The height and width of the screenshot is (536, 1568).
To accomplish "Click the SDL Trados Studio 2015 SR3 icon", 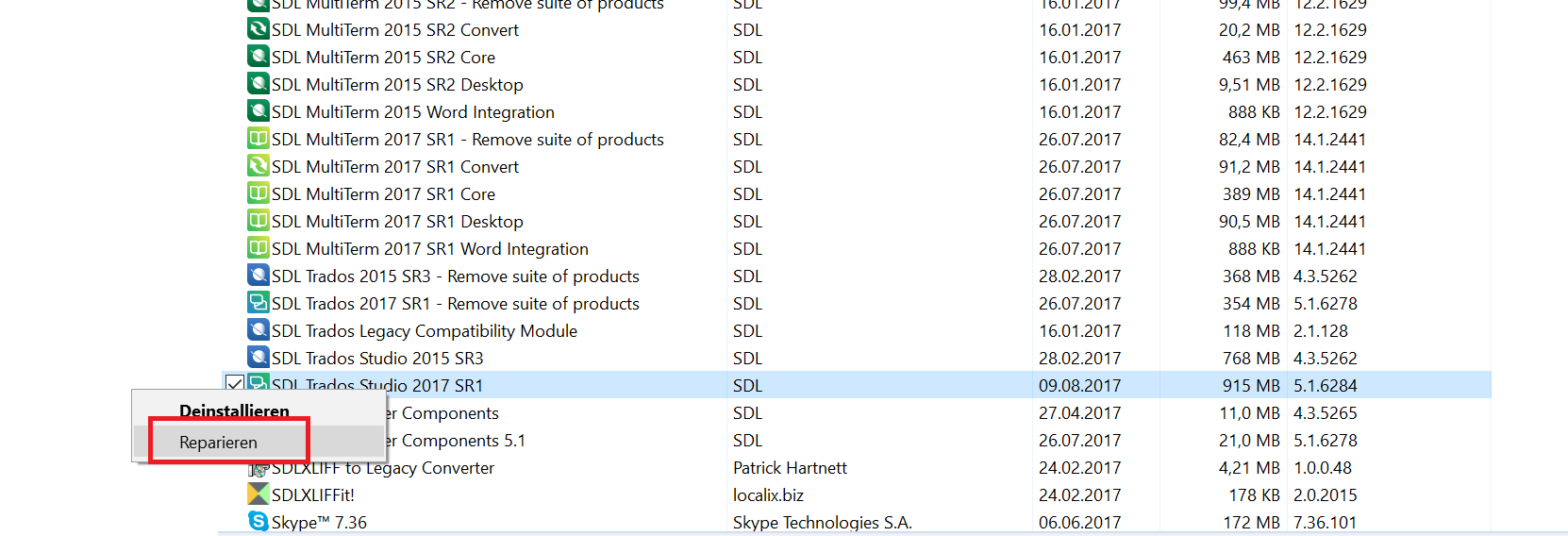I will tap(258, 358).
